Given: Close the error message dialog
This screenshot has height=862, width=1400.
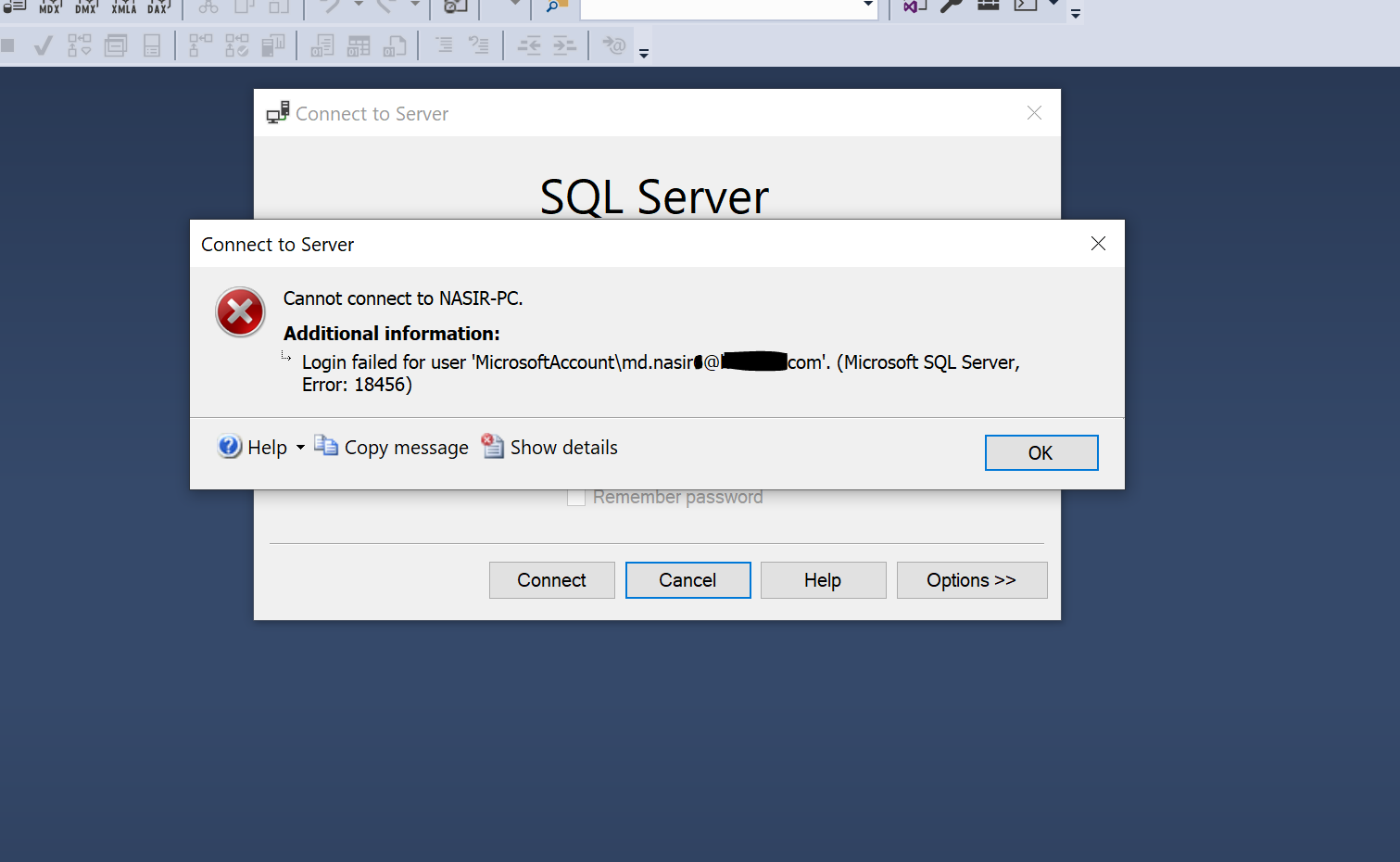Looking at the screenshot, I should pos(1098,244).
